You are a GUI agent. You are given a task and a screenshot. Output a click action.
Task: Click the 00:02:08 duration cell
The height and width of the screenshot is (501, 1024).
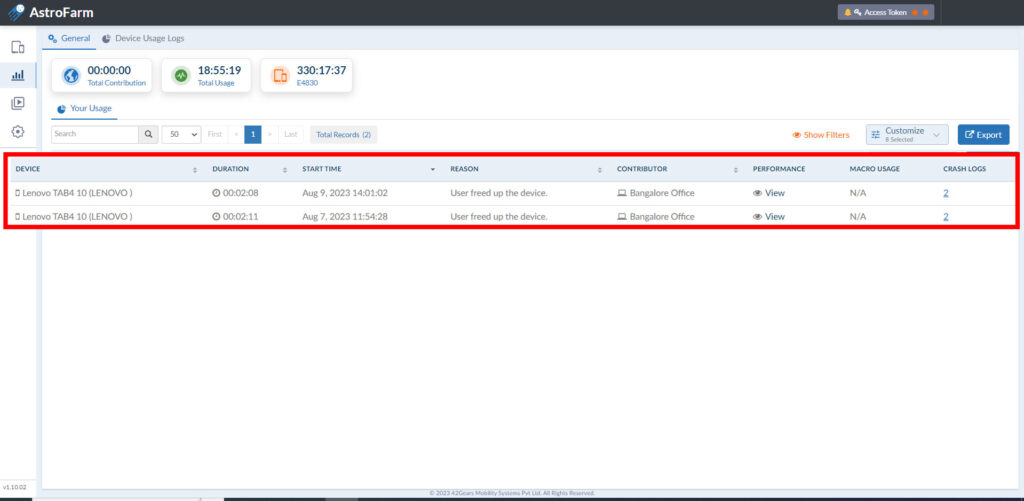[x=235, y=193]
